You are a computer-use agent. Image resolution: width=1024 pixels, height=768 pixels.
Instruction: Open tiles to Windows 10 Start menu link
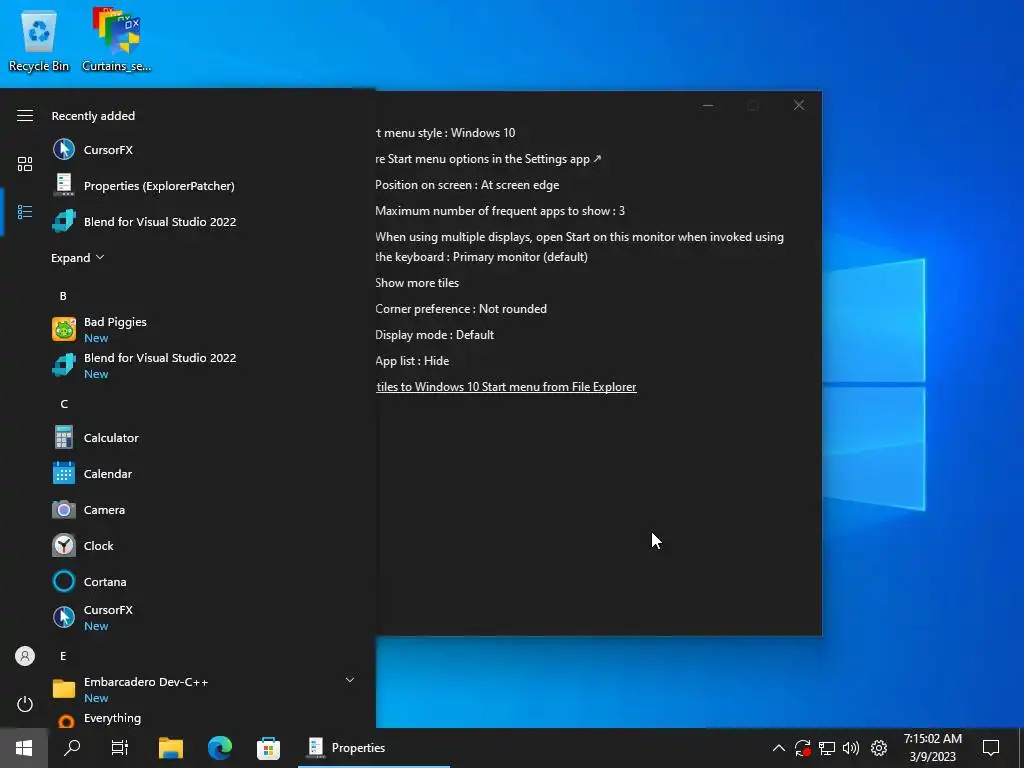(x=506, y=387)
